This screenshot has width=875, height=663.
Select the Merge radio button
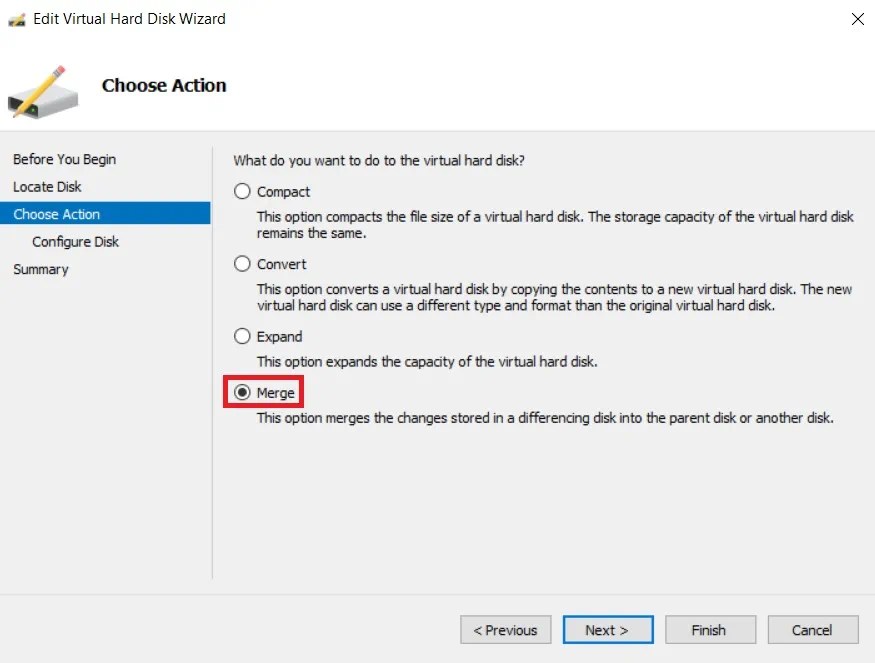[241, 392]
